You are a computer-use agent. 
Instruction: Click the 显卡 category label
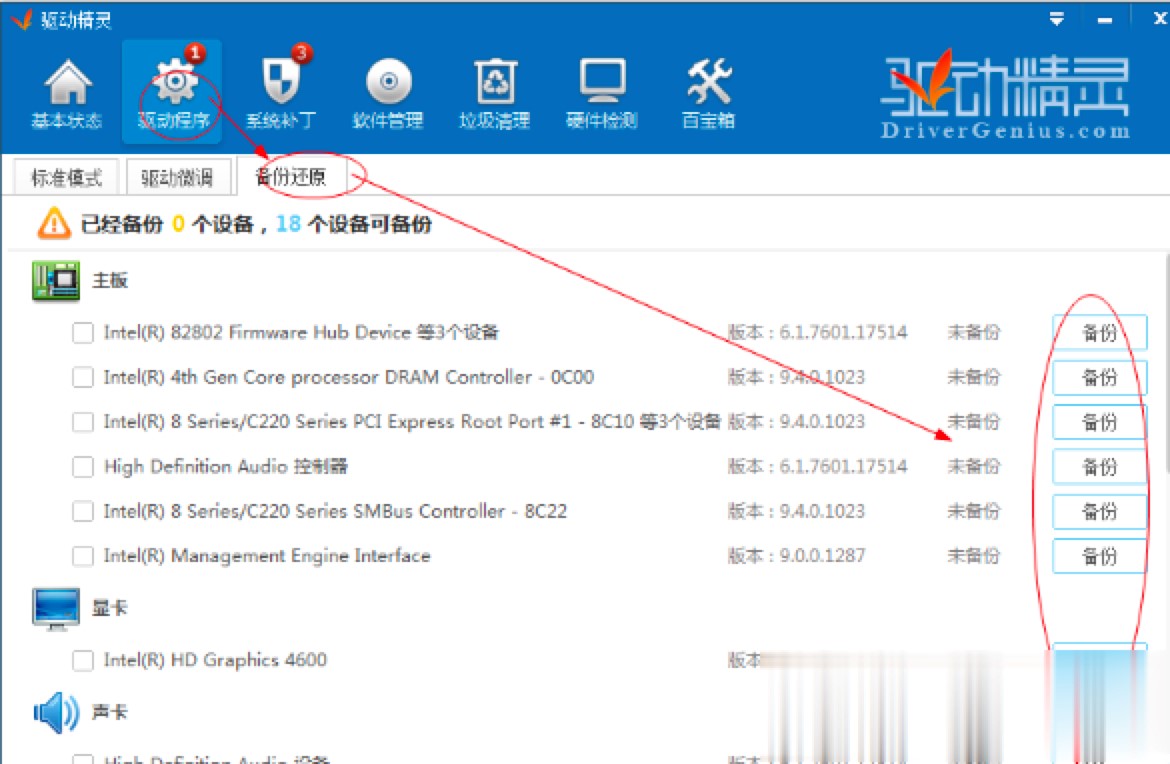[x=110, y=608]
